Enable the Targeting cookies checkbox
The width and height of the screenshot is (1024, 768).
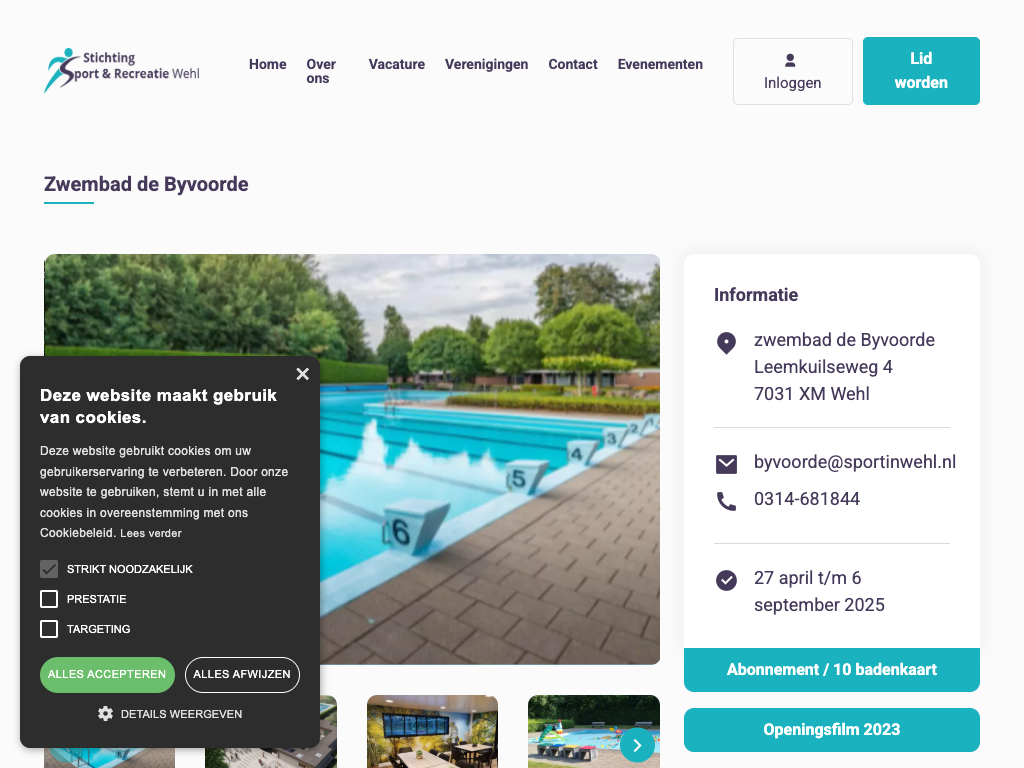pyautogui.click(x=49, y=629)
